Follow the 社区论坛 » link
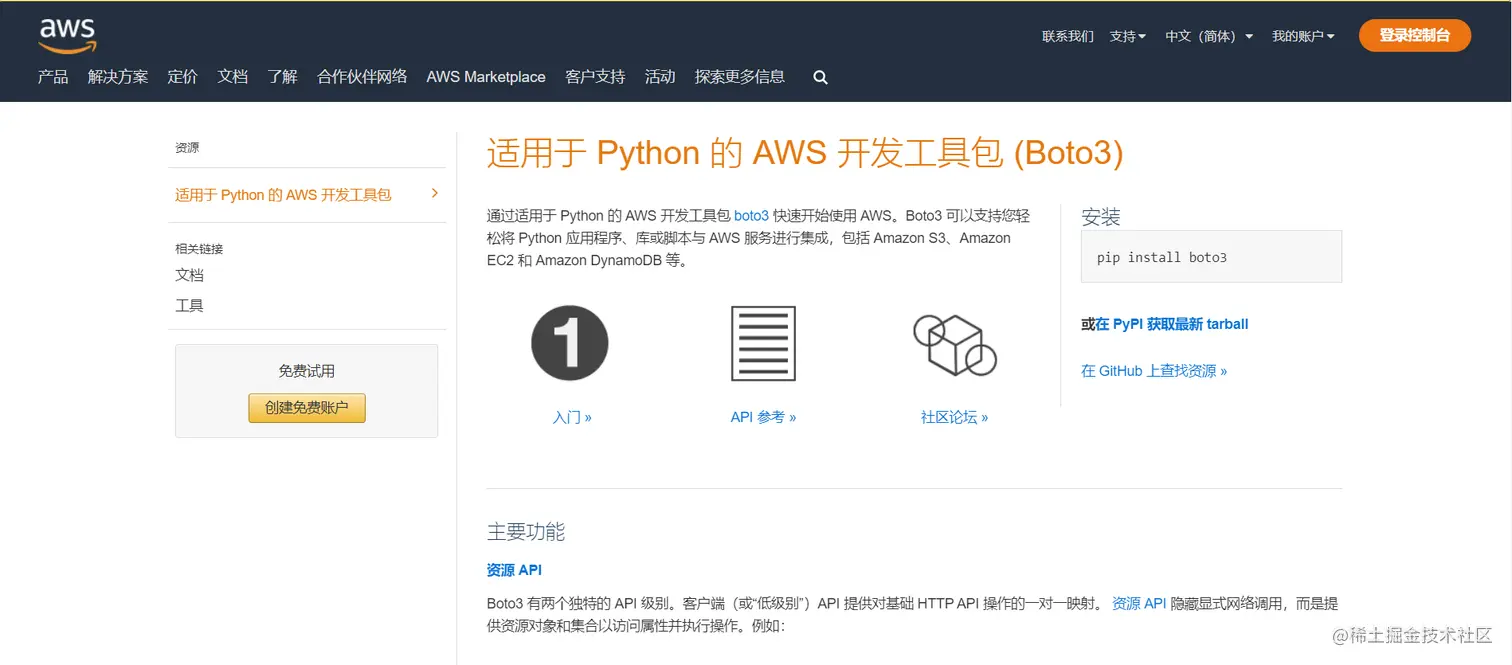 pyautogui.click(x=955, y=417)
